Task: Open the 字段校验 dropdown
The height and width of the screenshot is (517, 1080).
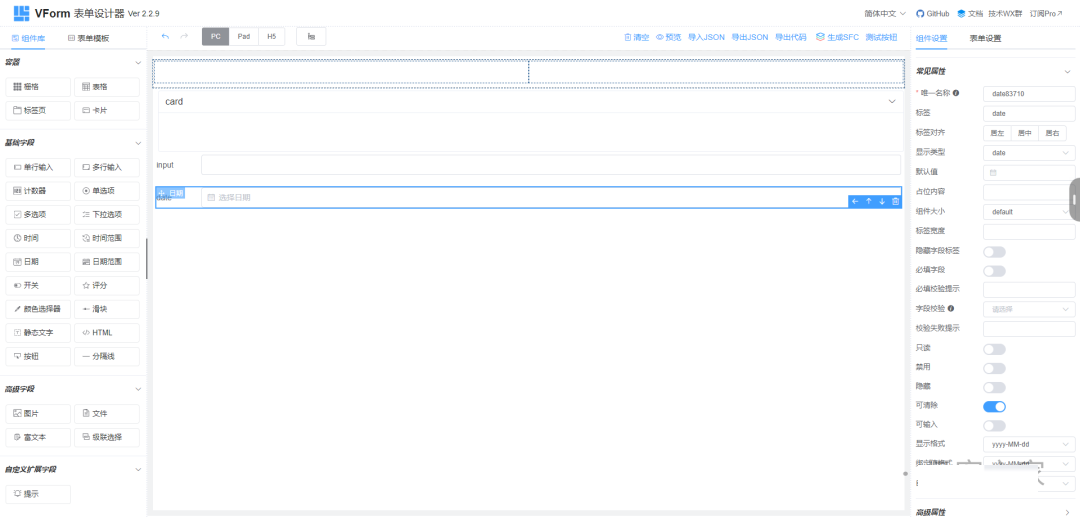Action: [x=1029, y=309]
